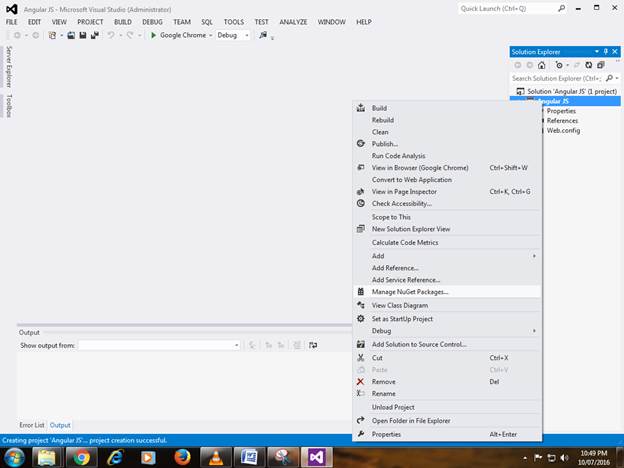The height and width of the screenshot is (468, 624).
Task: Select View in Browser (Google Chrome)
Action: [x=447, y=168]
